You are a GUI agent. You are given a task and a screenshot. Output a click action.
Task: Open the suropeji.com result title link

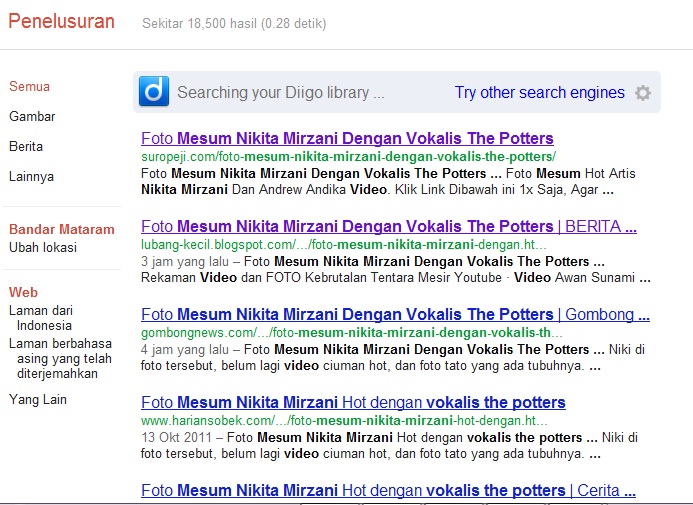[347, 138]
